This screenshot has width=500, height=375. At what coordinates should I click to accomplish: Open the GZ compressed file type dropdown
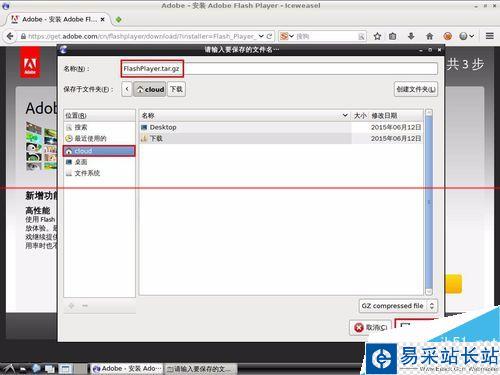(398, 306)
